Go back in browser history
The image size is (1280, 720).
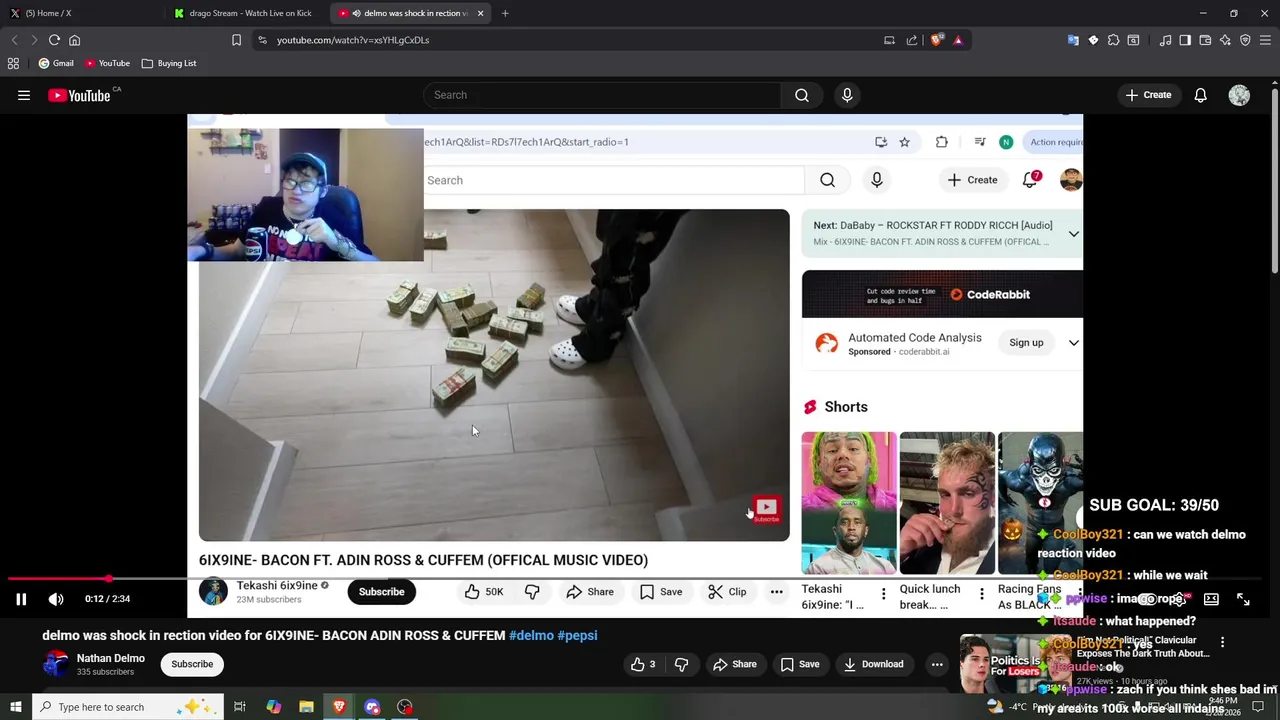pyautogui.click(x=14, y=40)
